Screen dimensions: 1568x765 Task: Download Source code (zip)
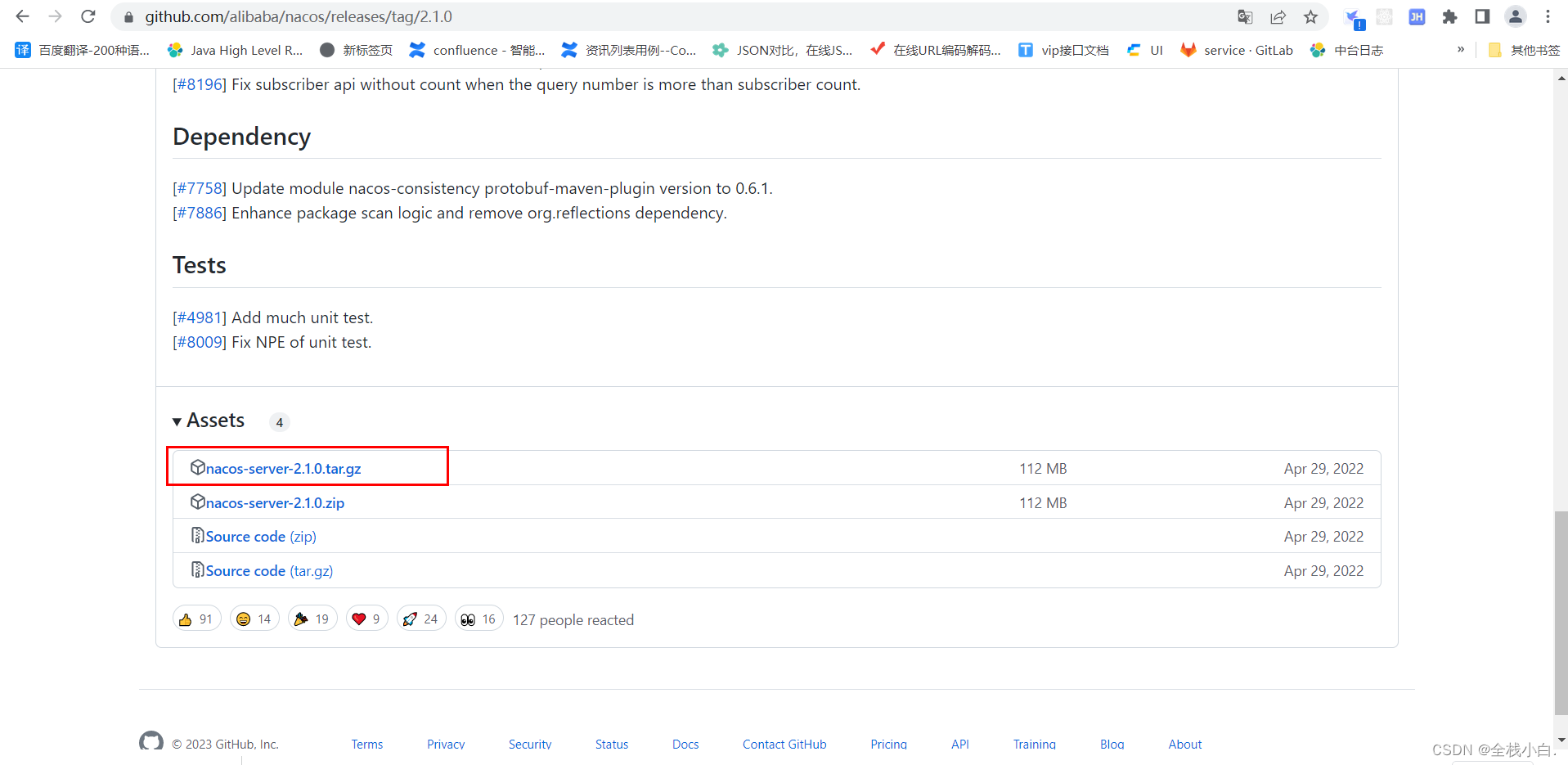261,537
